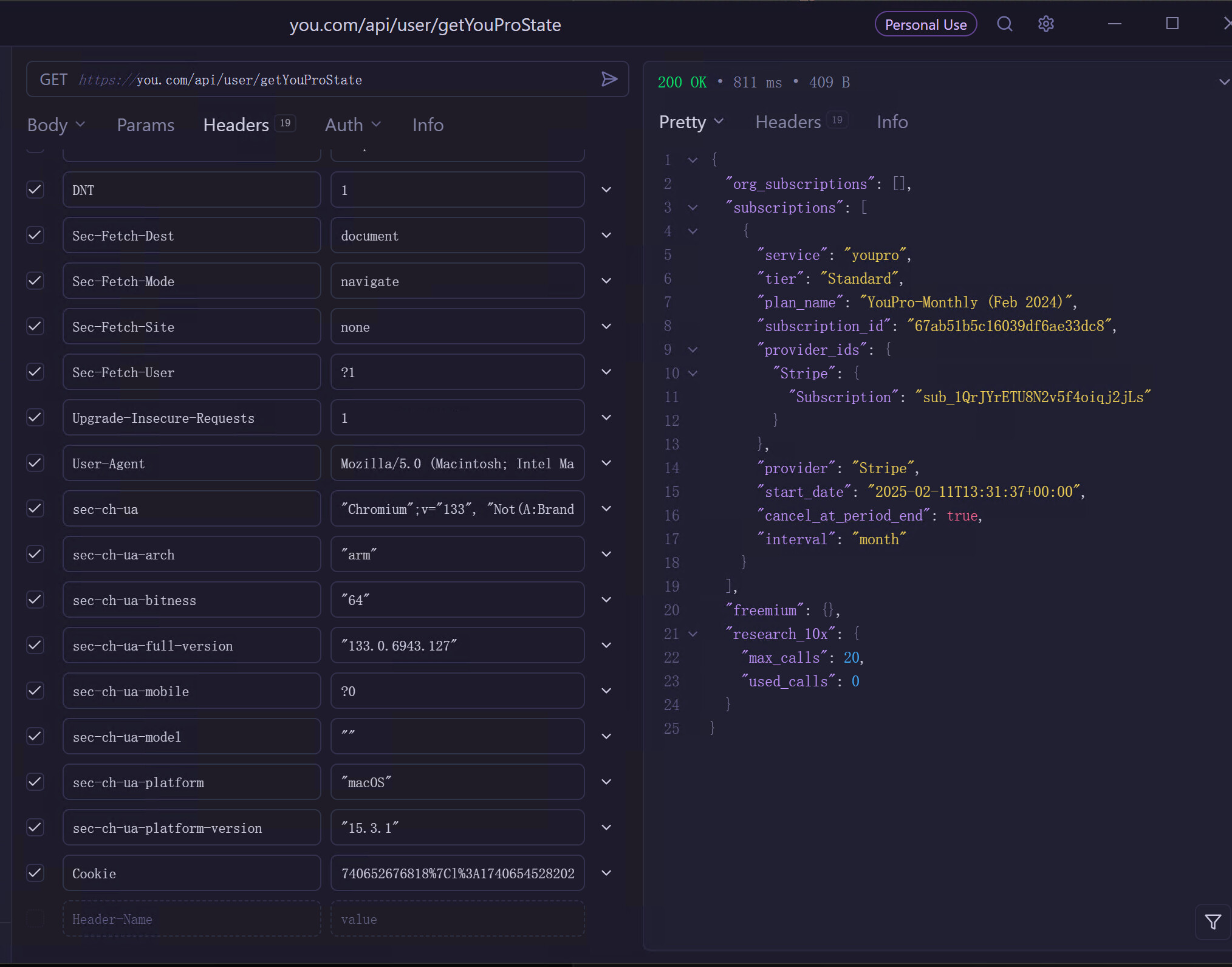Click the send request arrow icon
This screenshot has width=1232, height=967.
click(609, 79)
